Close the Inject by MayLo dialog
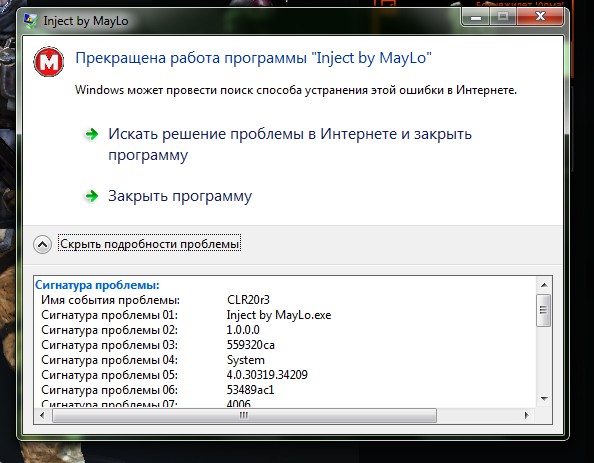This screenshot has width=594, height=463. point(540,17)
